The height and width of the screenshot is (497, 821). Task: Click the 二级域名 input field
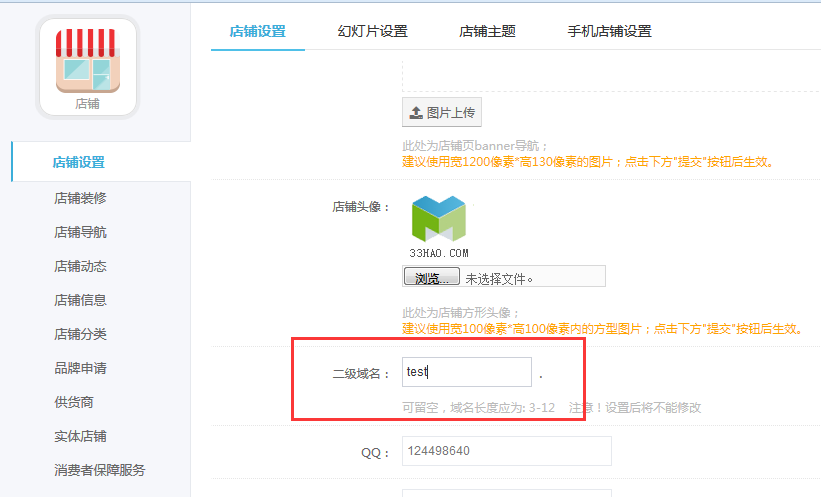point(467,372)
